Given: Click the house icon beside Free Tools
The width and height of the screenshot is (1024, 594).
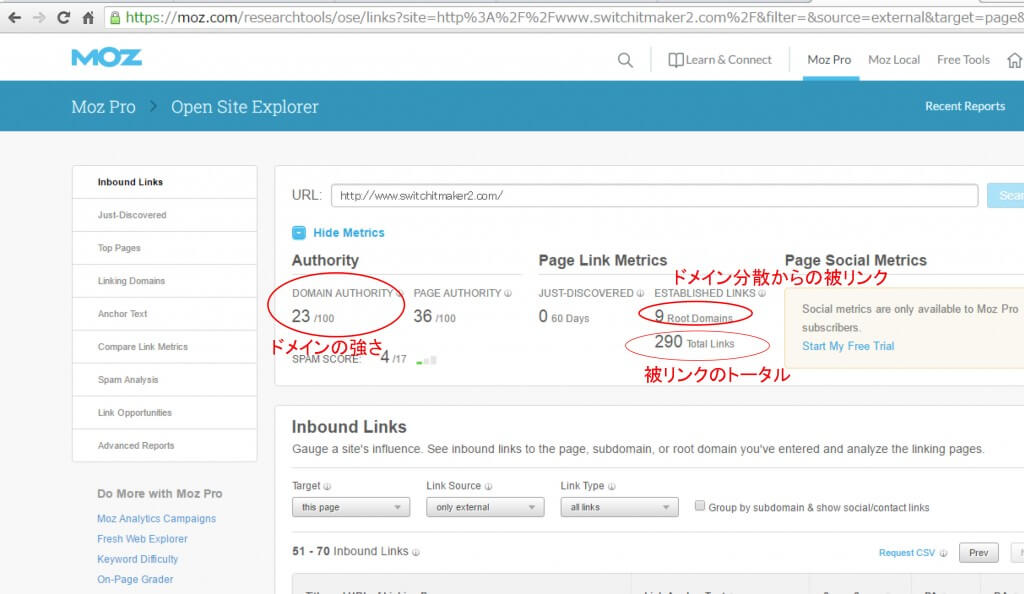Looking at the screenshot, I should [1014, 60].
